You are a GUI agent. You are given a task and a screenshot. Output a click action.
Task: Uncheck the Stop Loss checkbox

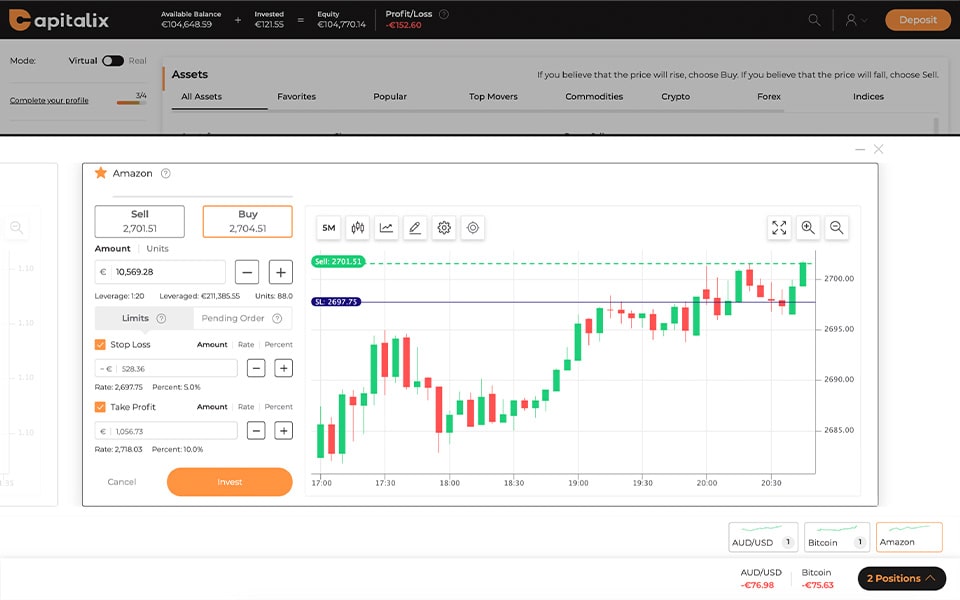coord(100,345)
